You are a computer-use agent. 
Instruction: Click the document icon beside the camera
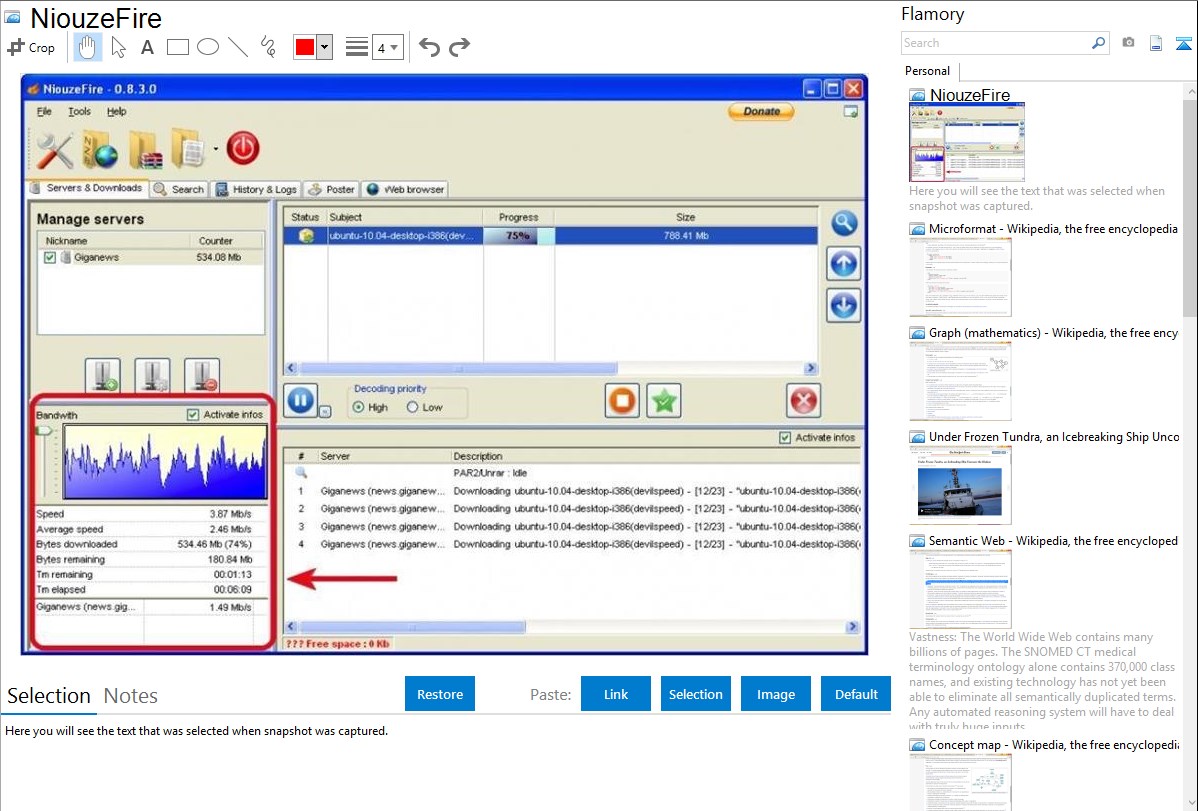(1156, 43)
